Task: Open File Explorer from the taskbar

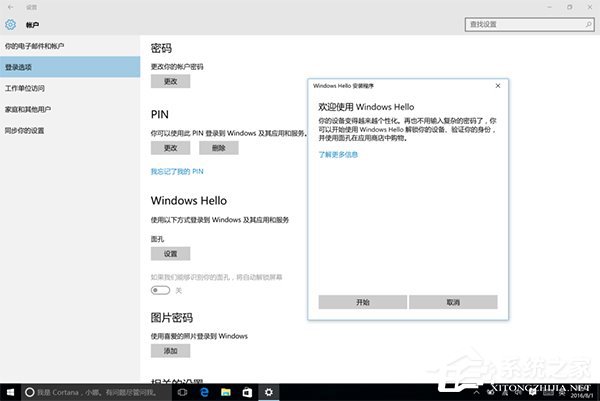Action: click(x=226, y=392)
